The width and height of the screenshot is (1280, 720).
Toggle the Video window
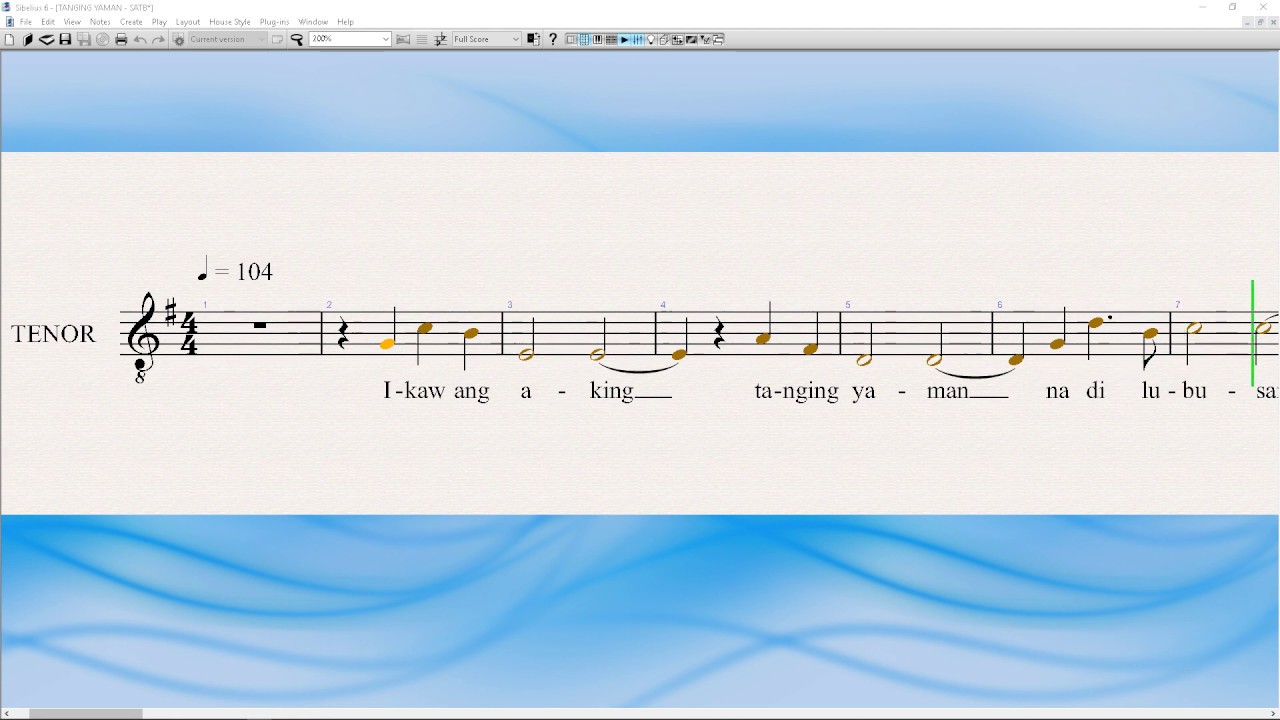pos(691,39)
